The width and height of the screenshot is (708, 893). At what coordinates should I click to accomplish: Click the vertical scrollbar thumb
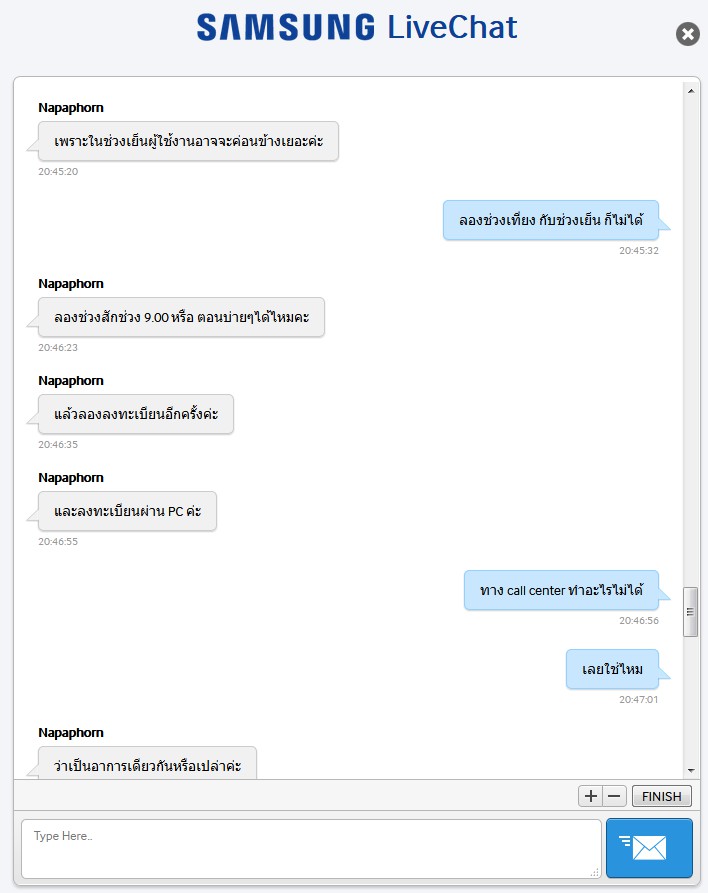(x=690, y=612)
